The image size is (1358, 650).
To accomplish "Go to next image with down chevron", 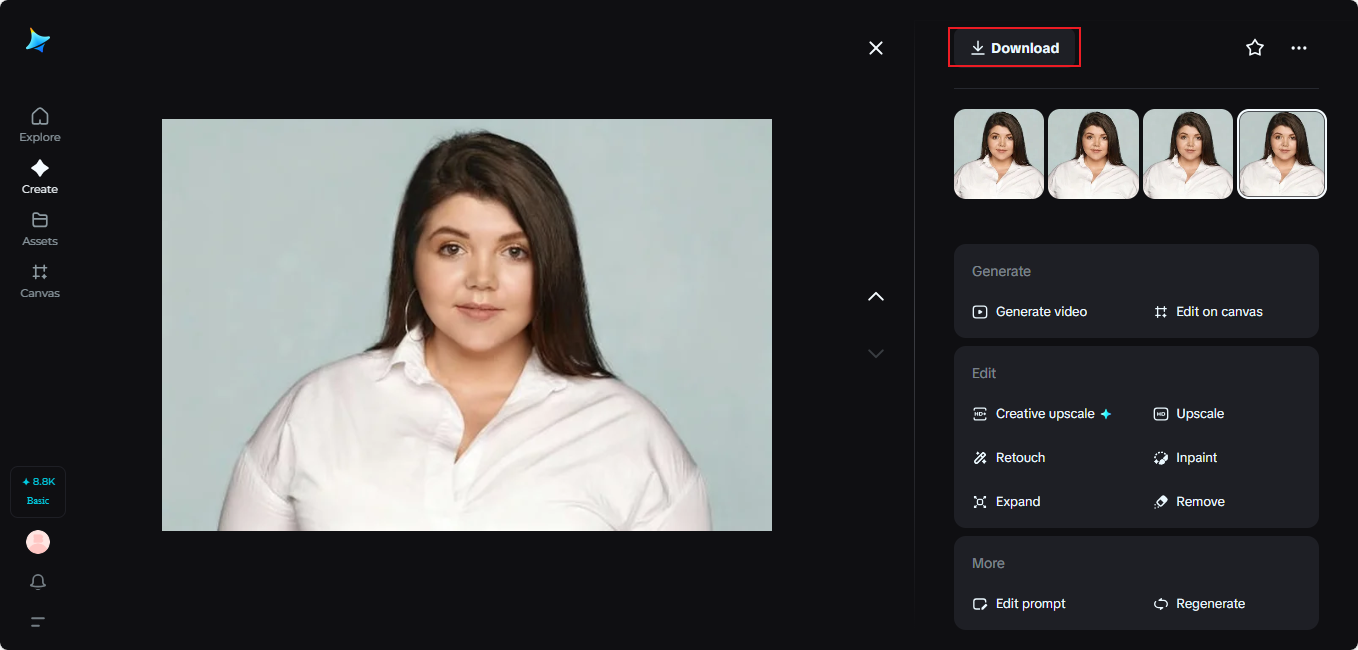I will (x=876, y=353).
